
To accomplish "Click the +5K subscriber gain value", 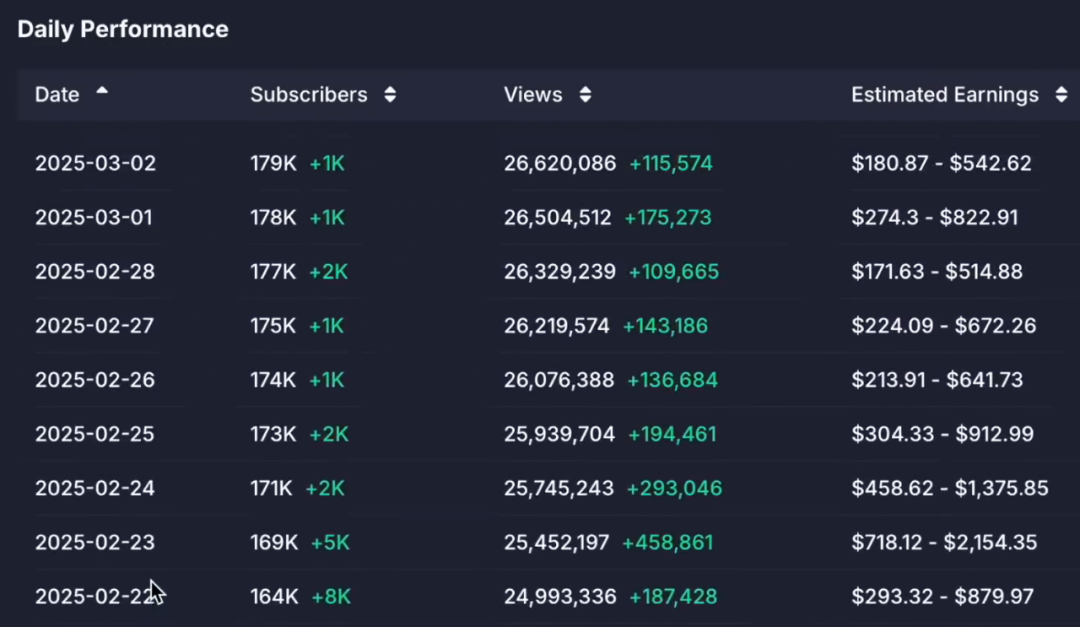I will [330, 543].
